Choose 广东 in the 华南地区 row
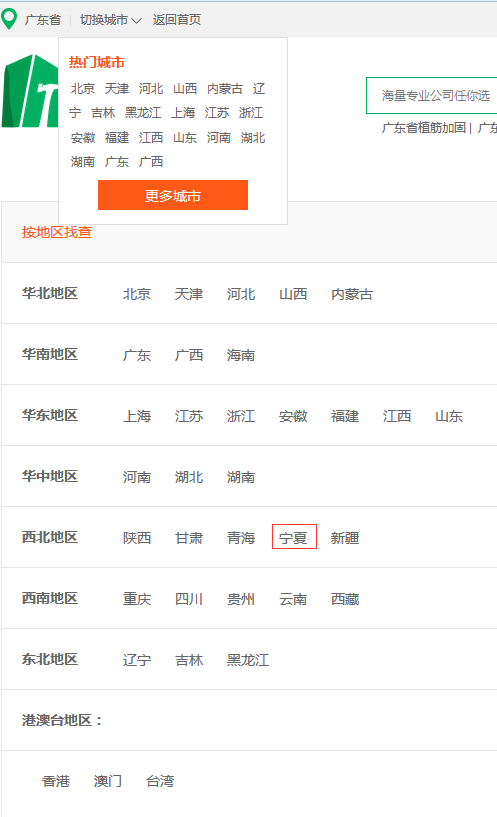Viewport: 497px width, 817px height. coord(136,355)
